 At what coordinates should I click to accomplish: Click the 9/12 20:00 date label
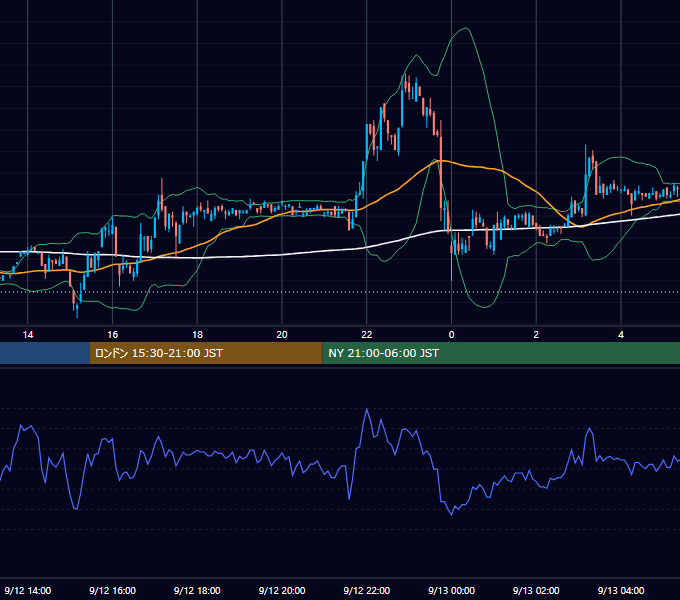[x=282, y=590]
